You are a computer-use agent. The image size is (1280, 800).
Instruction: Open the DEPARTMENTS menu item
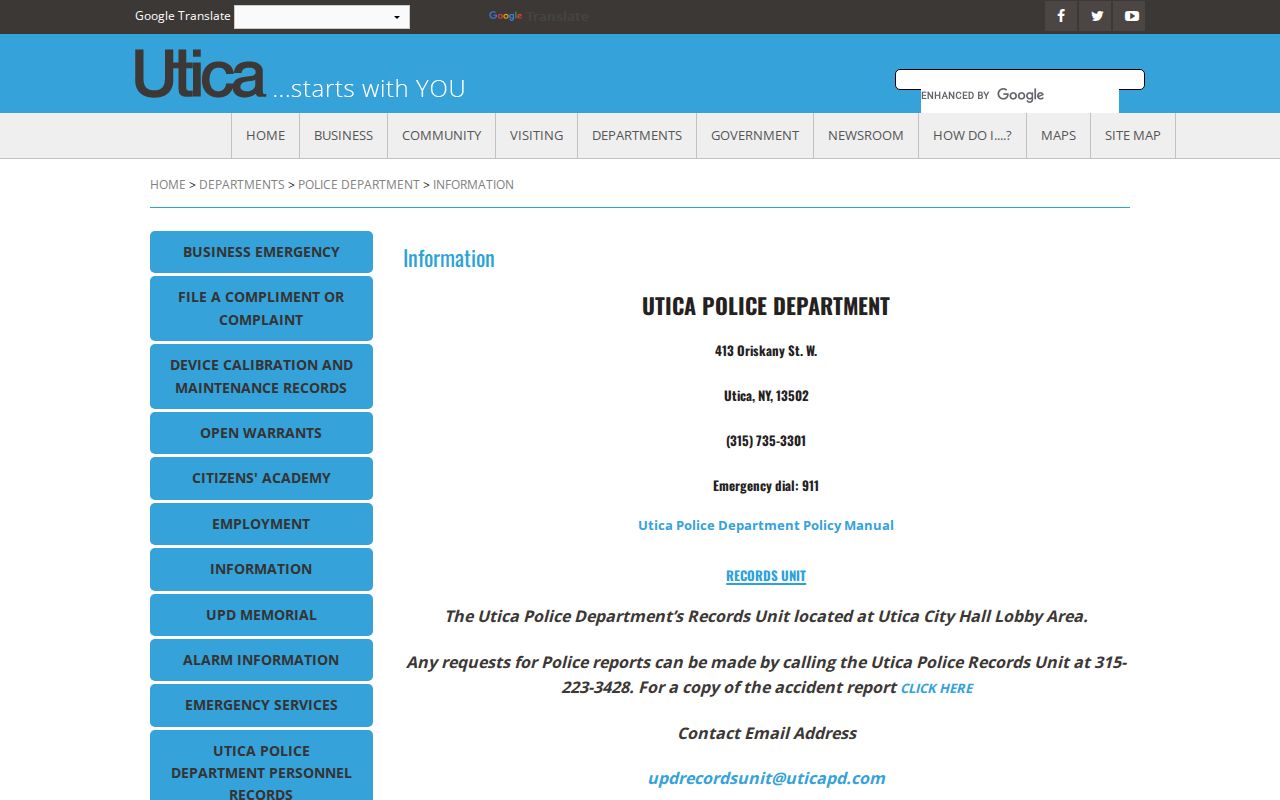637,136
